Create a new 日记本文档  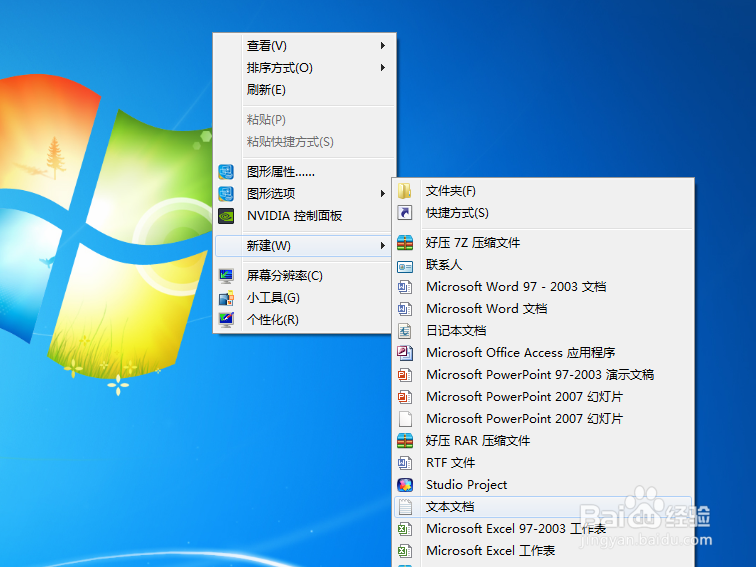click(543, 331)
